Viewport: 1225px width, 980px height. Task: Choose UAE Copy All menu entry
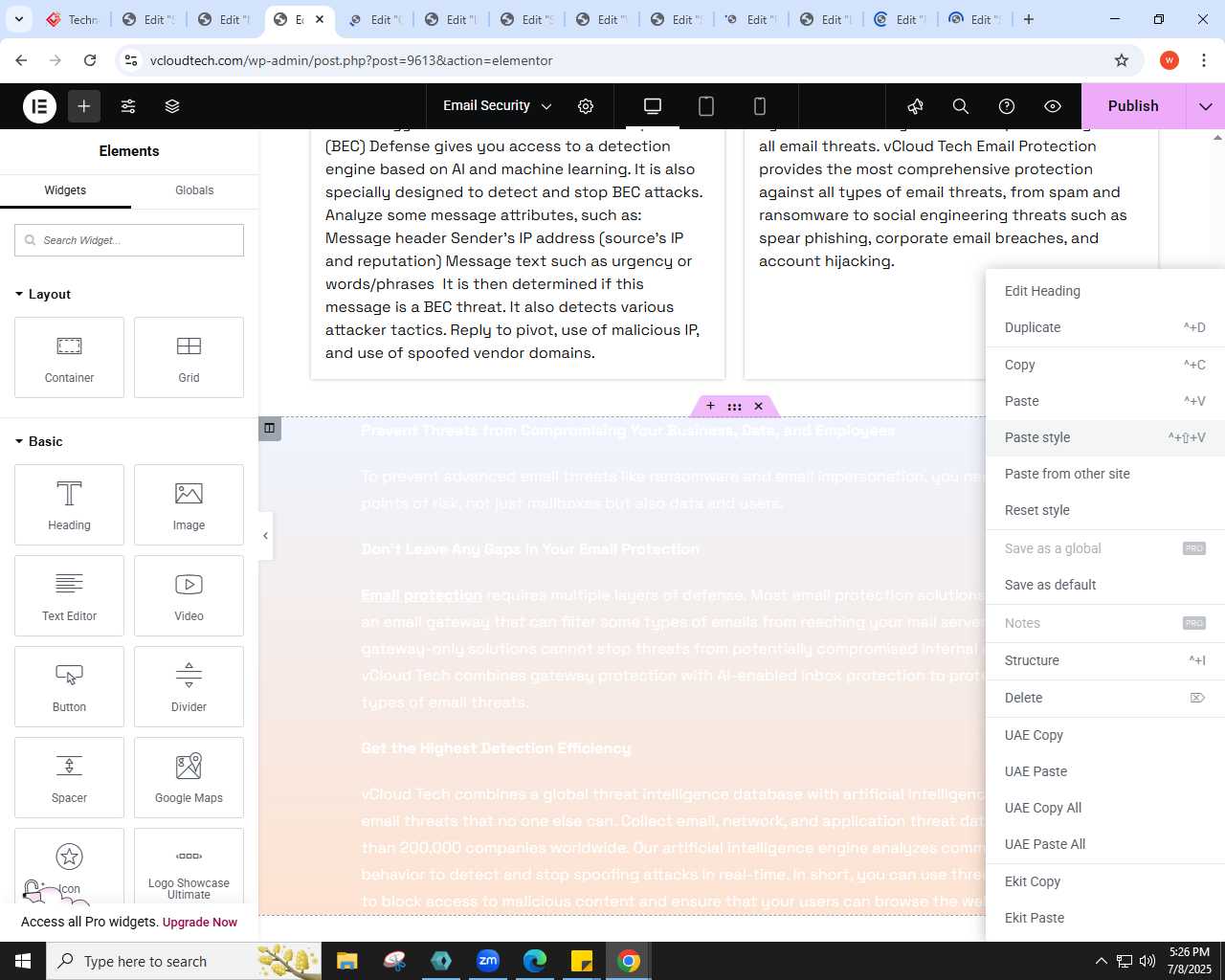pyautogui.click(x=1105, y=808)
